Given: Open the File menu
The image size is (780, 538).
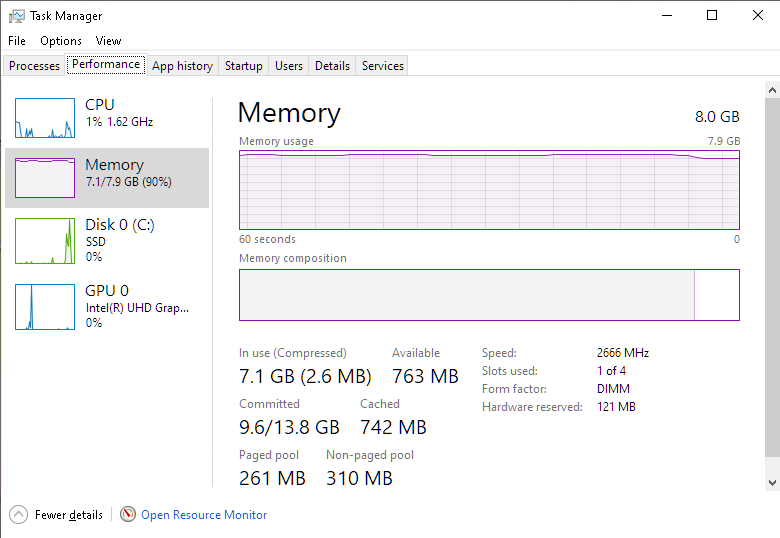Looking at the screenshot, I should pos(17,41).
